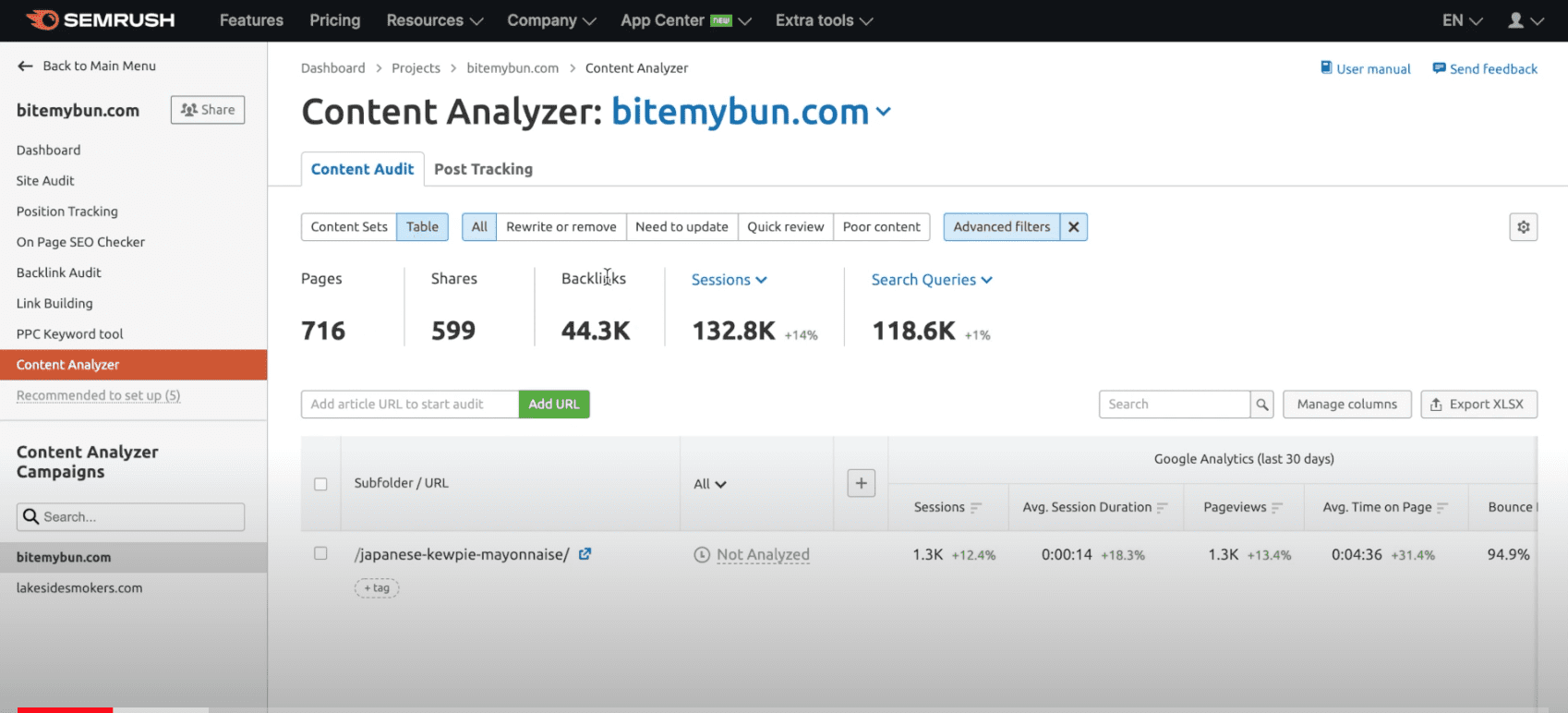The width and height of the screenshot is (1568, 713).
Task: Expand the App Center menu
Action: tap(686, 20)
